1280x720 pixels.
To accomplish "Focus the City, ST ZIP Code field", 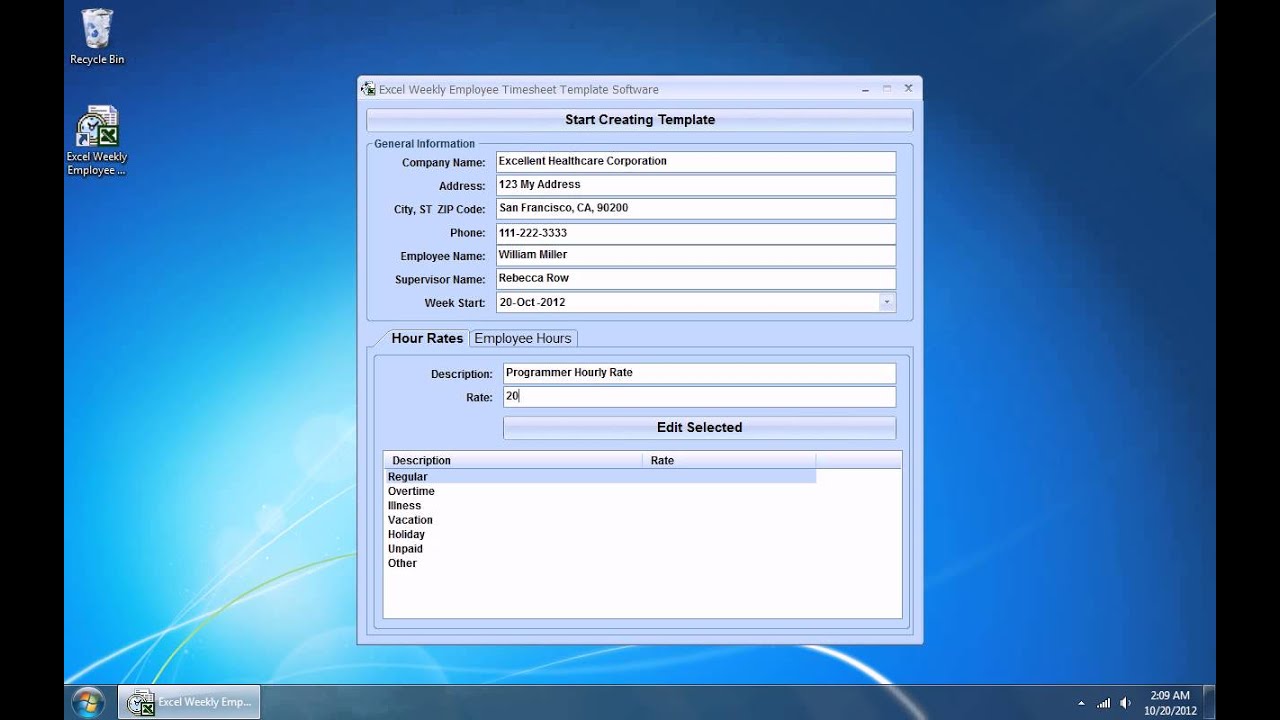I will [696, 208].
